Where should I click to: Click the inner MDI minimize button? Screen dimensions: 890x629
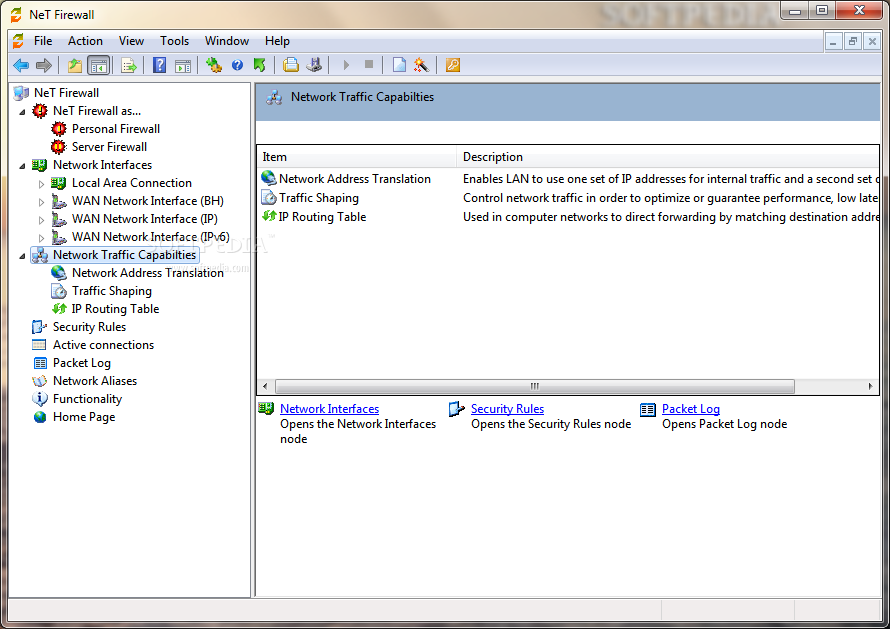point(833,41)
